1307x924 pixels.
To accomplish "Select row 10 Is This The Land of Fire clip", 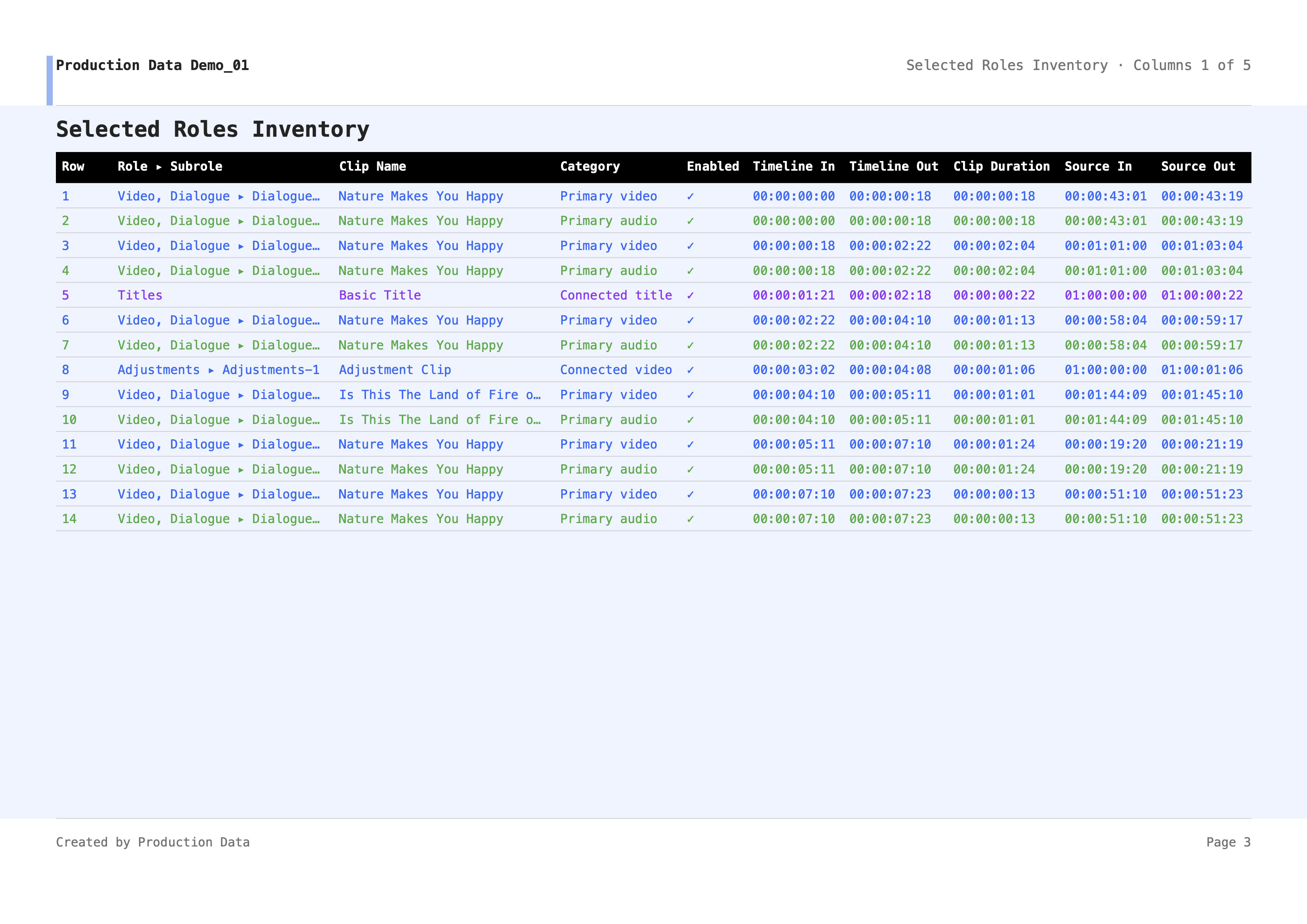I will tap(440, 420).
